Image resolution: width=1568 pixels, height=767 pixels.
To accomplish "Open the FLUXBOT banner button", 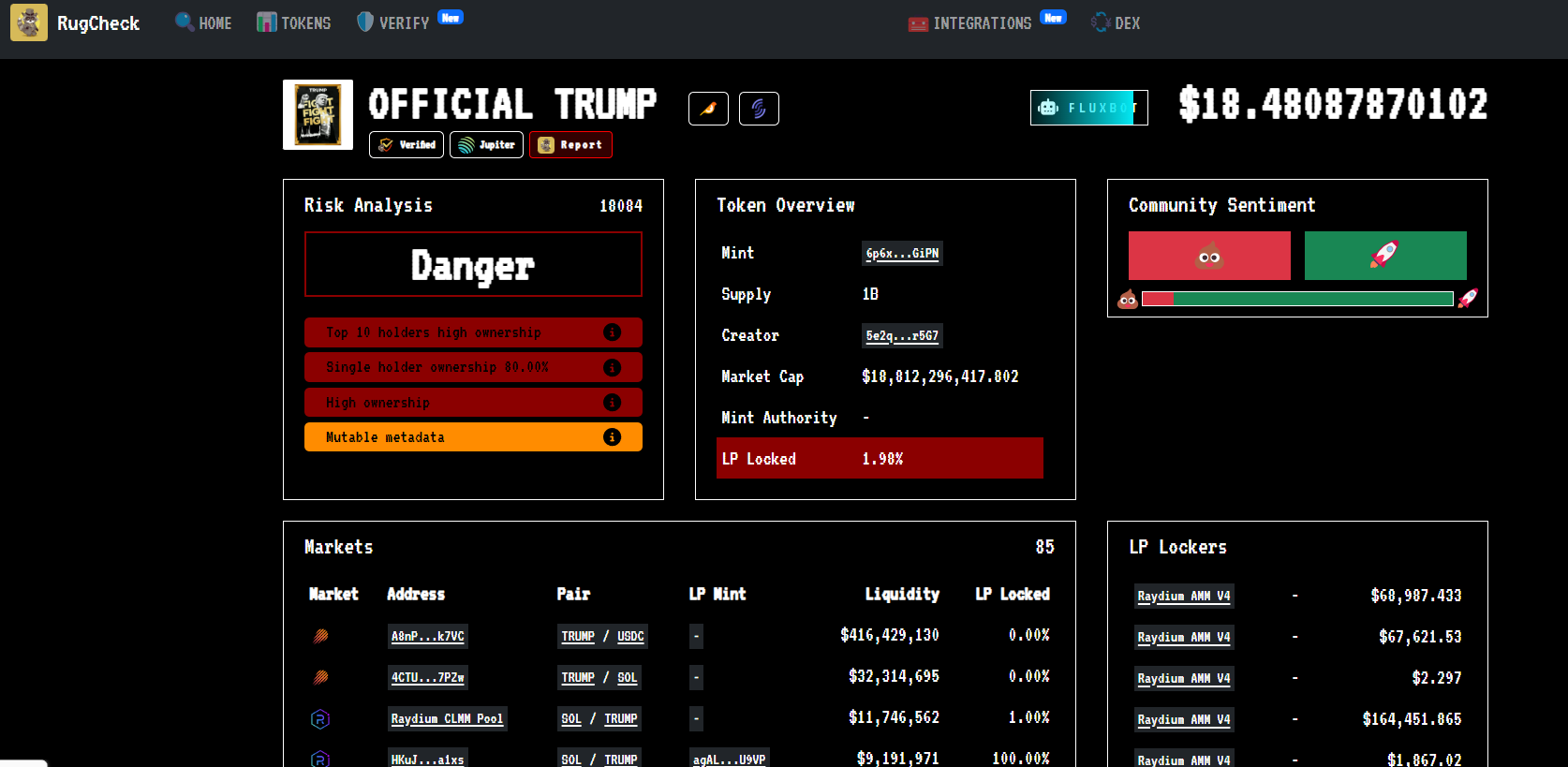I will pyautogui.click(x=1089, y=108).
